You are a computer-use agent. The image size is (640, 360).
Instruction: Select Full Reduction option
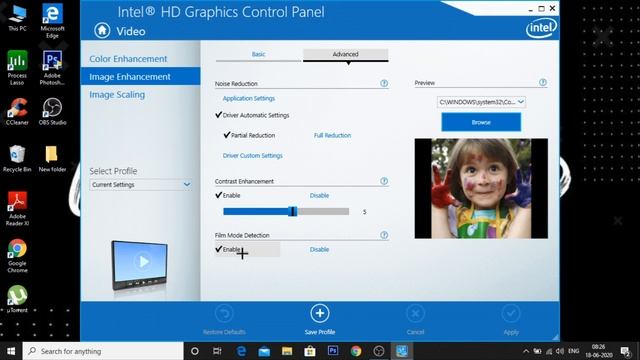pos(332,135)
